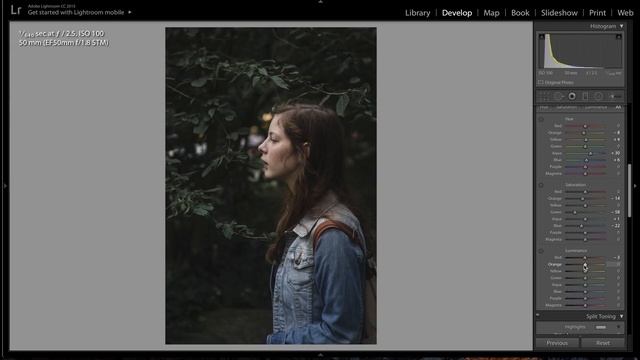Image resolution: width=640 pixels, height=360 pixels.
Task: Toggle the shadow clipping indicator in histogram
Action: point(542,37)
